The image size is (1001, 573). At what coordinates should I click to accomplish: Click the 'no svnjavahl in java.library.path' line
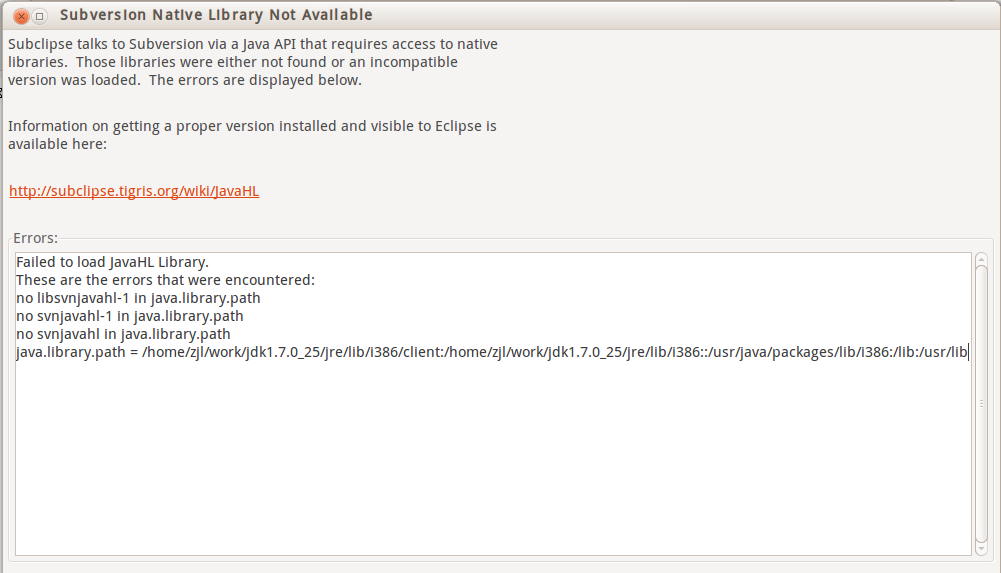click(123, 334)
